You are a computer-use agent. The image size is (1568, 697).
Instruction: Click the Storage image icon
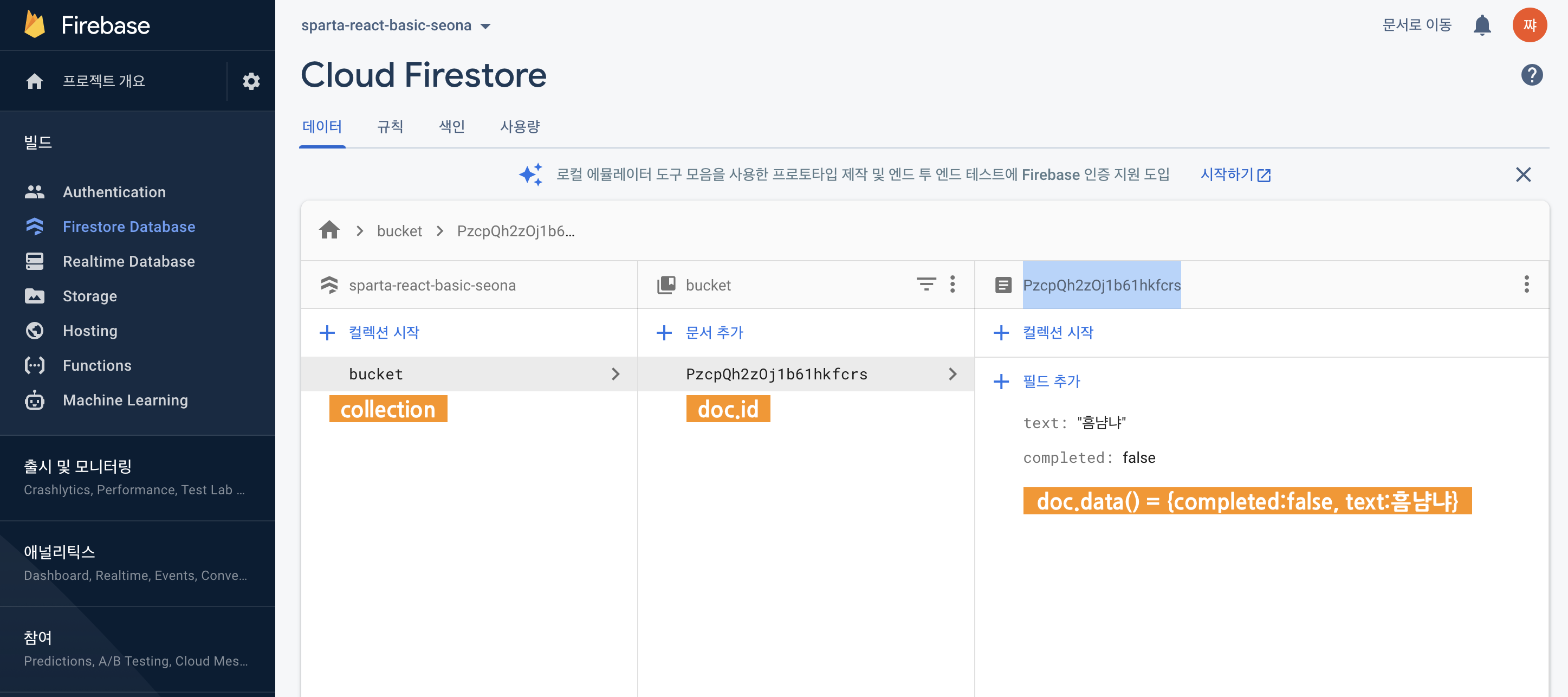[x=35, y=296]
